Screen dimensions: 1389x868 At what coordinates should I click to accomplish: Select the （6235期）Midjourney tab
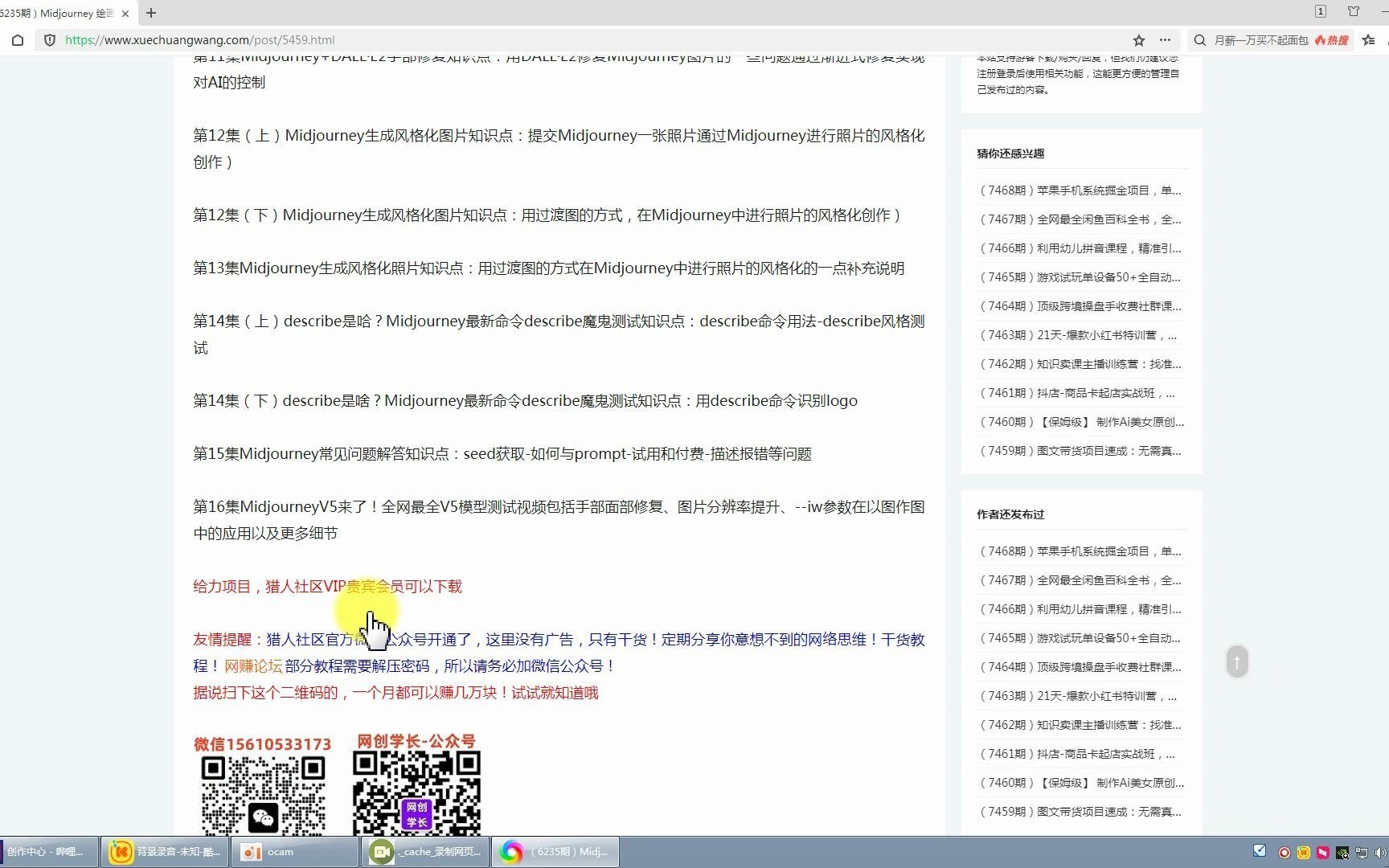(56, 14)
